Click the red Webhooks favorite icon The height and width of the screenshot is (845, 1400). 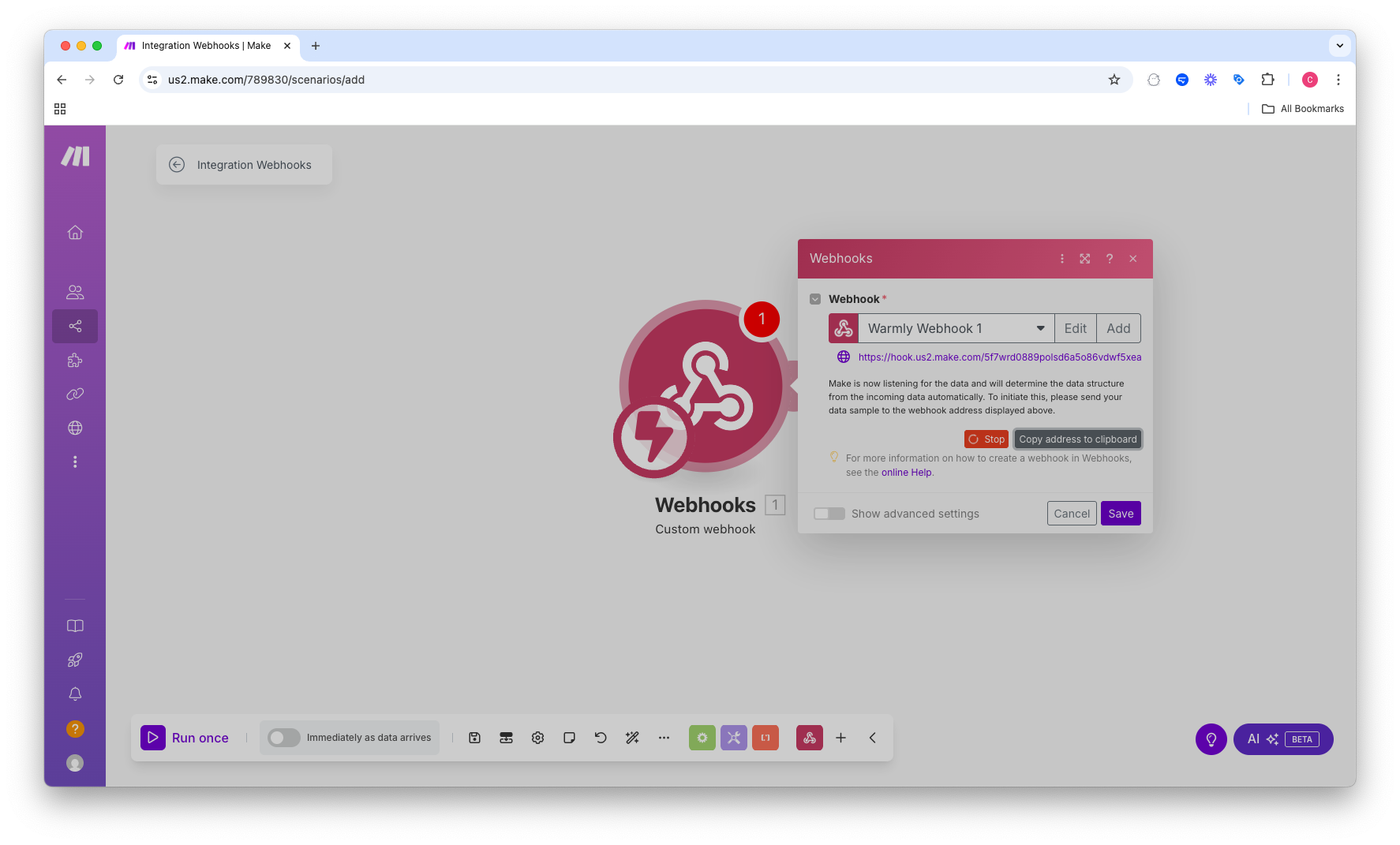[x=809, y=738]
